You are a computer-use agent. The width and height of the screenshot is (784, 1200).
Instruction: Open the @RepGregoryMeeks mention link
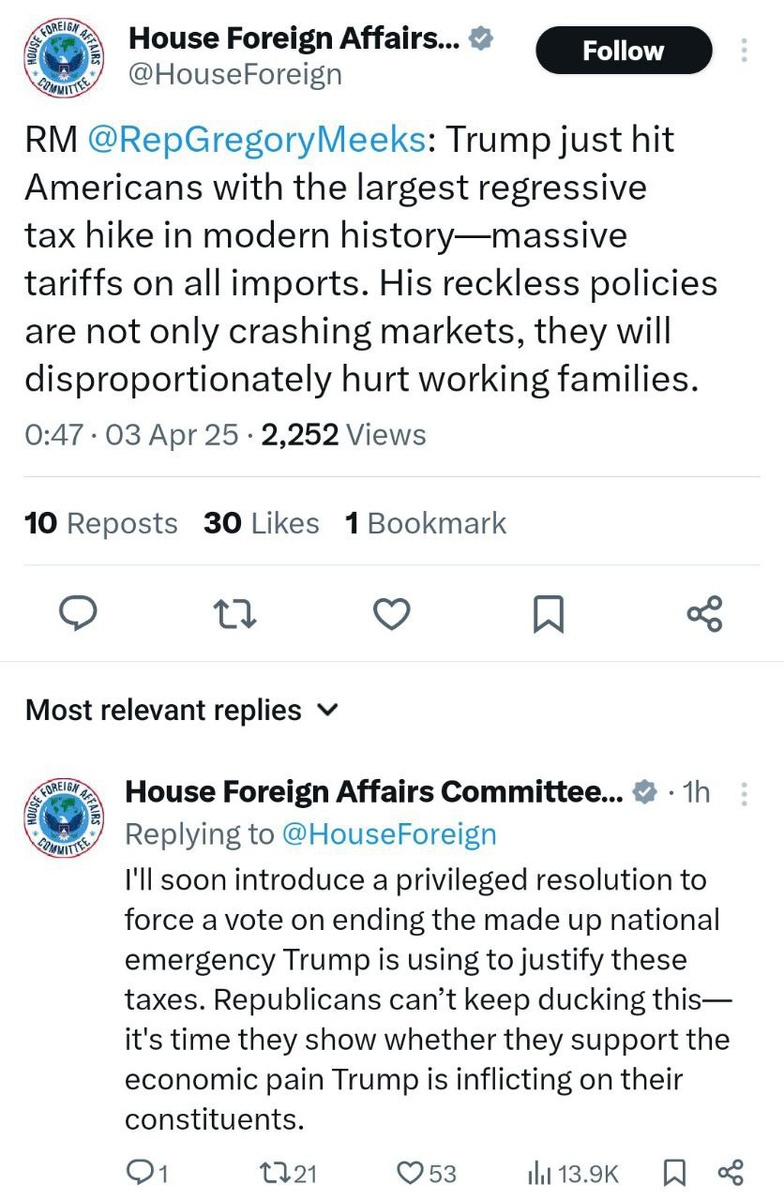tap(256, 140)
